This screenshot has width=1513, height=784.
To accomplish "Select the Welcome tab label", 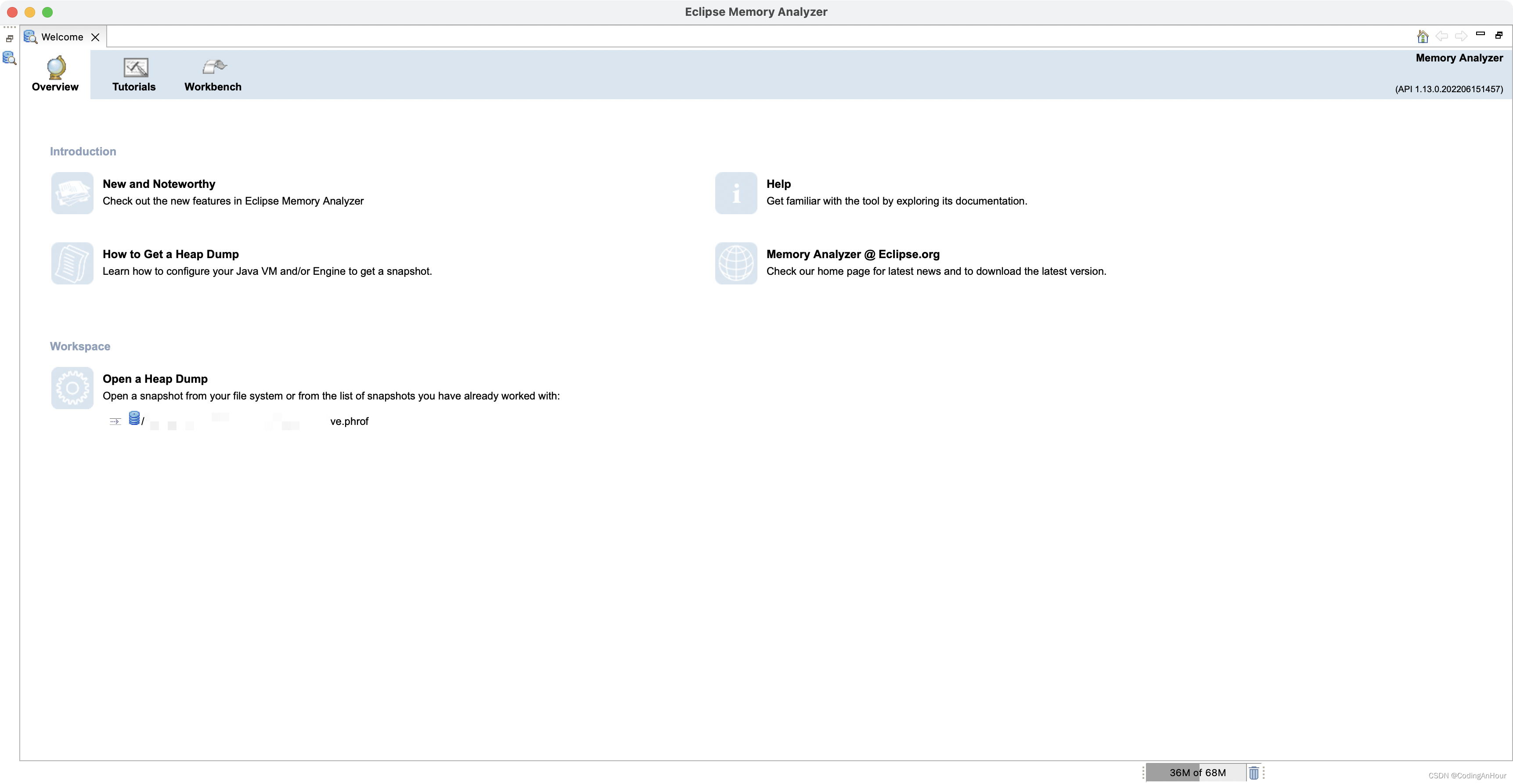I will coord(61,36).
